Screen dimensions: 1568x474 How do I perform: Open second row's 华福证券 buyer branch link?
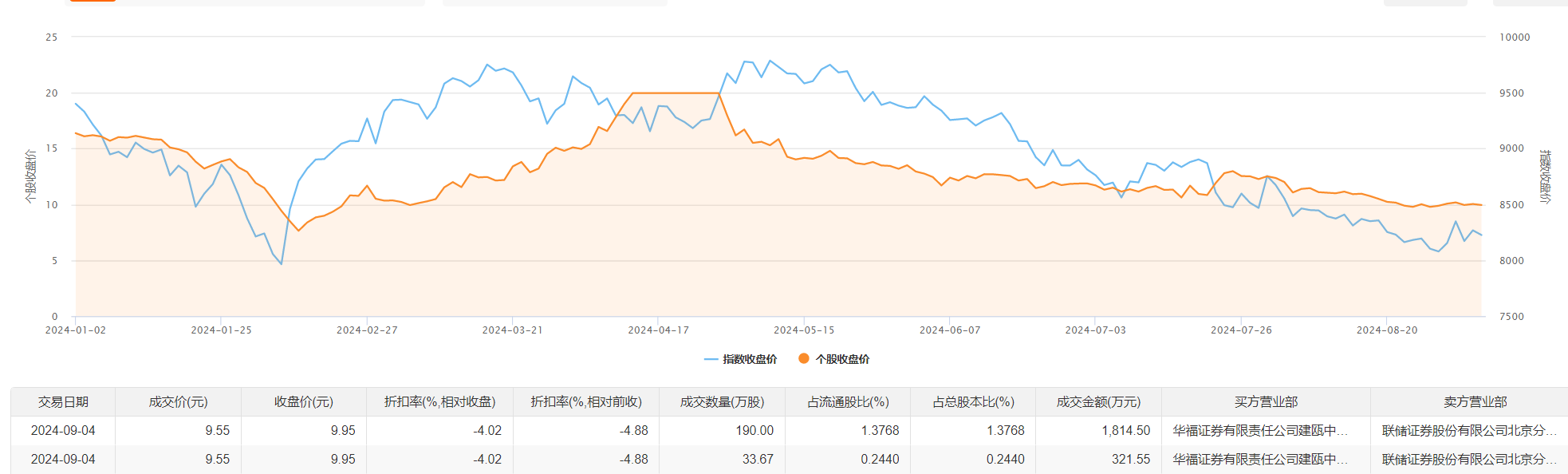point(1260,460)
